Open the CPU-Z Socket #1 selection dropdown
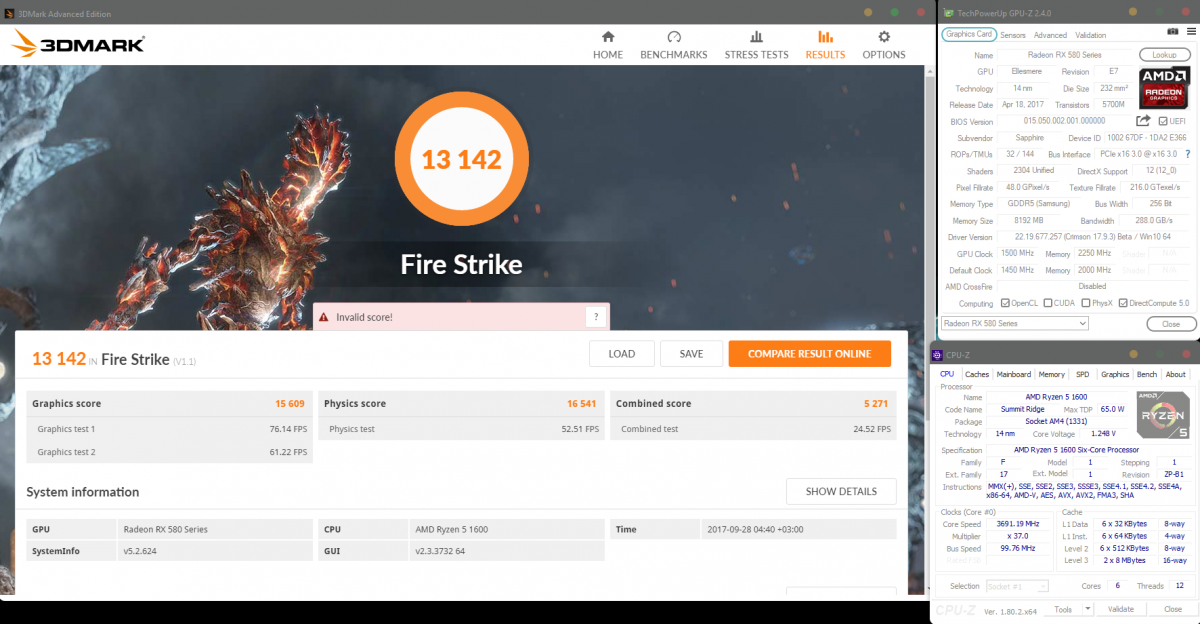The width and height of the screenshot is (1200, 624). click(x=1016, y=586)
